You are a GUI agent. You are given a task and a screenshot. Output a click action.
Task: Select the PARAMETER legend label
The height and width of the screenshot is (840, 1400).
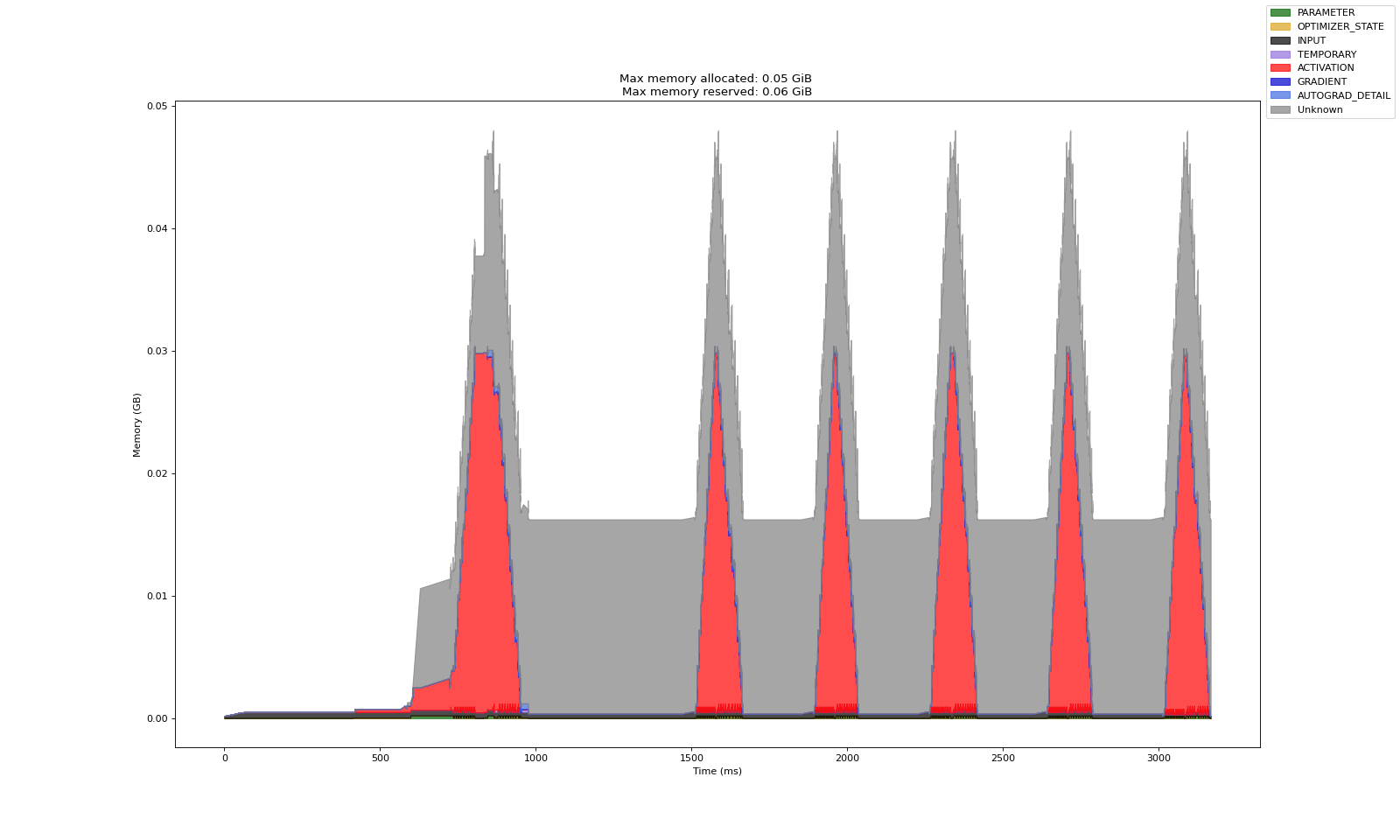click(x=1326, y=13)
